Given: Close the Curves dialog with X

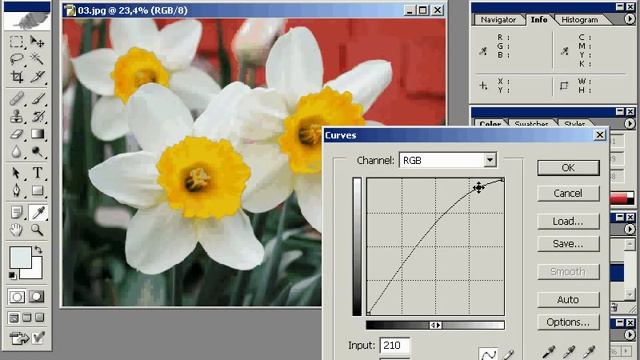Looking at the screenshot, I should pos(599,135).
